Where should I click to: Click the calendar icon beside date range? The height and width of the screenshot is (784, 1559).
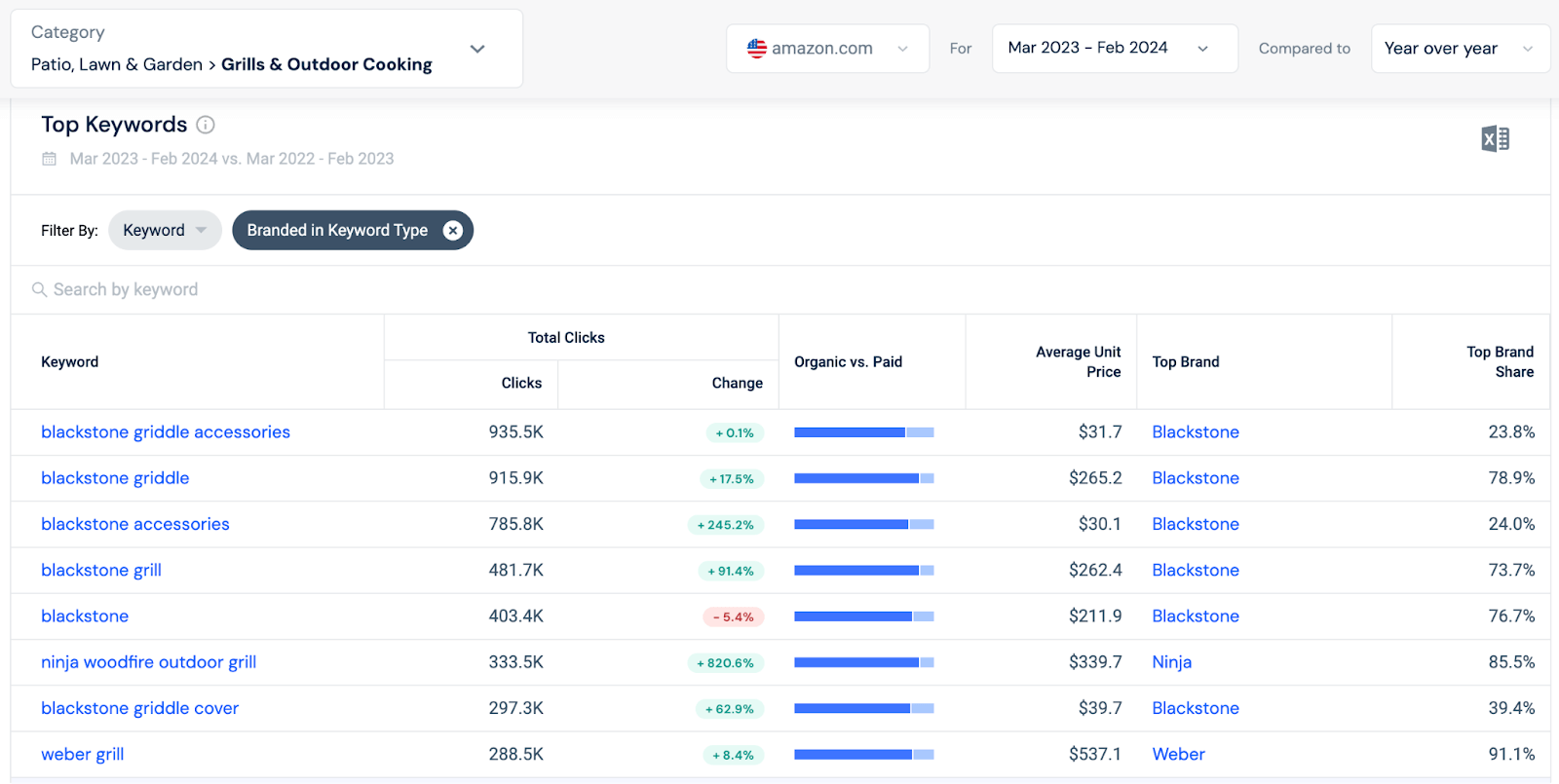point(49,159)
